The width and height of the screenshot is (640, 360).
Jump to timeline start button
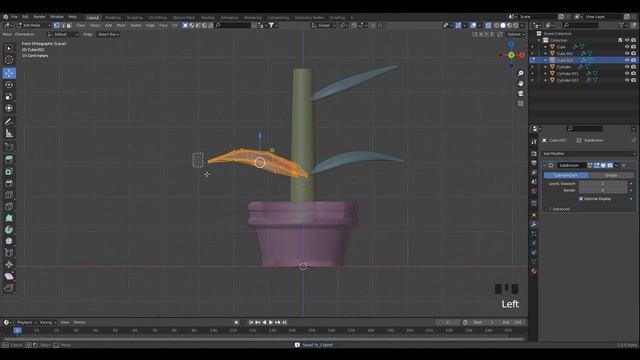click(x=251, y=322)
